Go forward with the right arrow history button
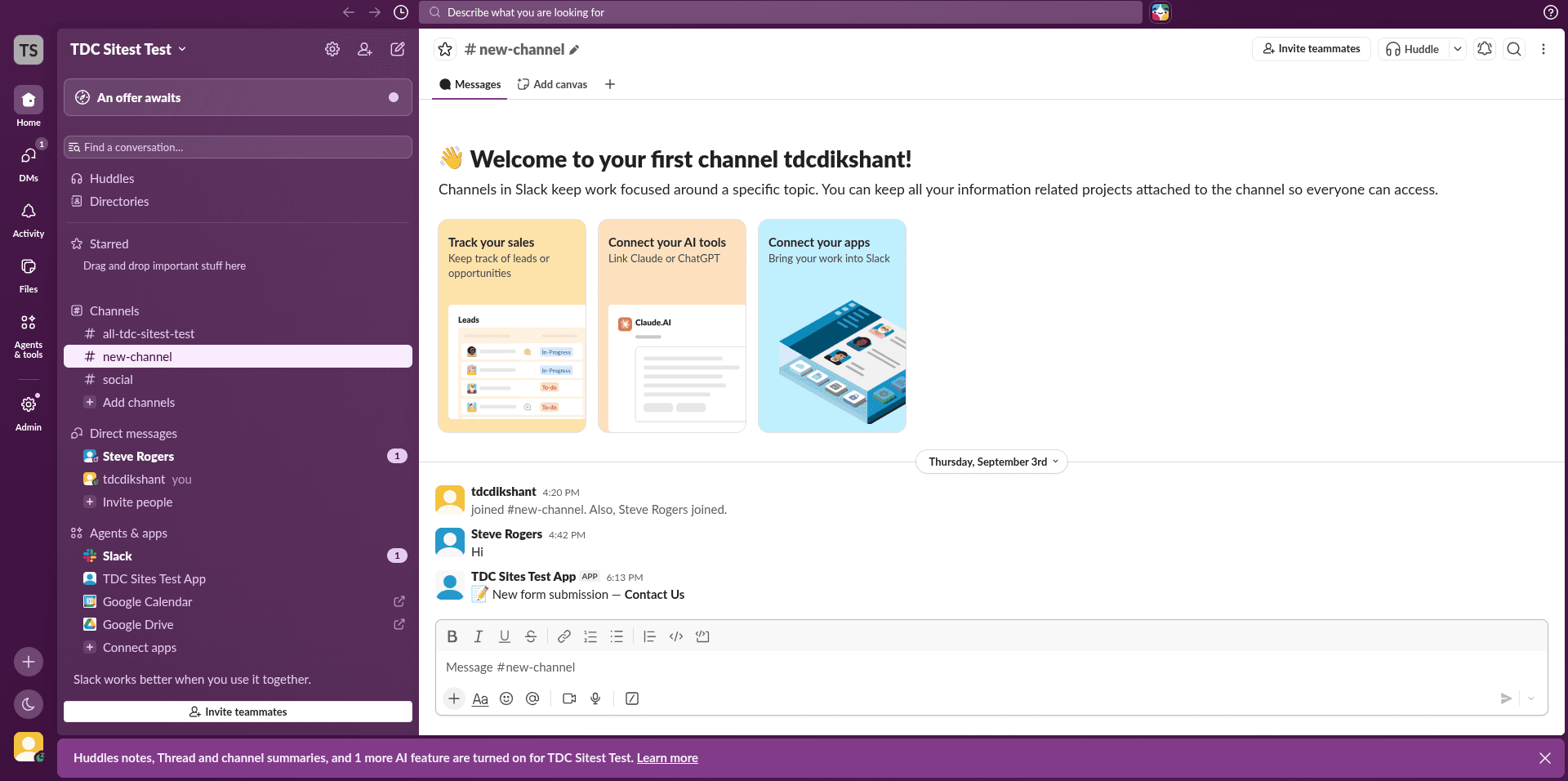The width and height of the screenshot is (1568, 781). click(375, 12)
